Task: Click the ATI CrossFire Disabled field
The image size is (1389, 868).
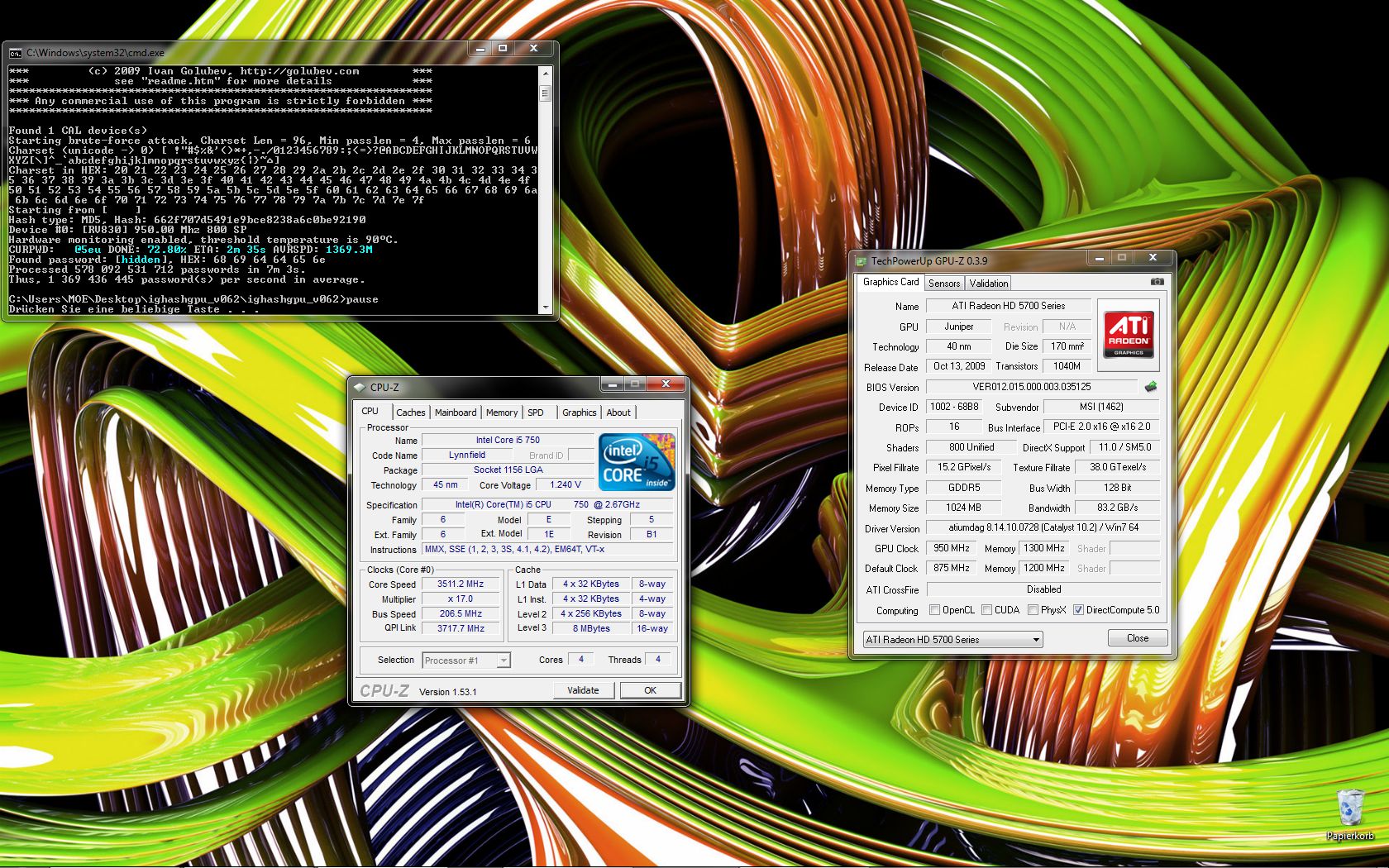Action: 1043,589
